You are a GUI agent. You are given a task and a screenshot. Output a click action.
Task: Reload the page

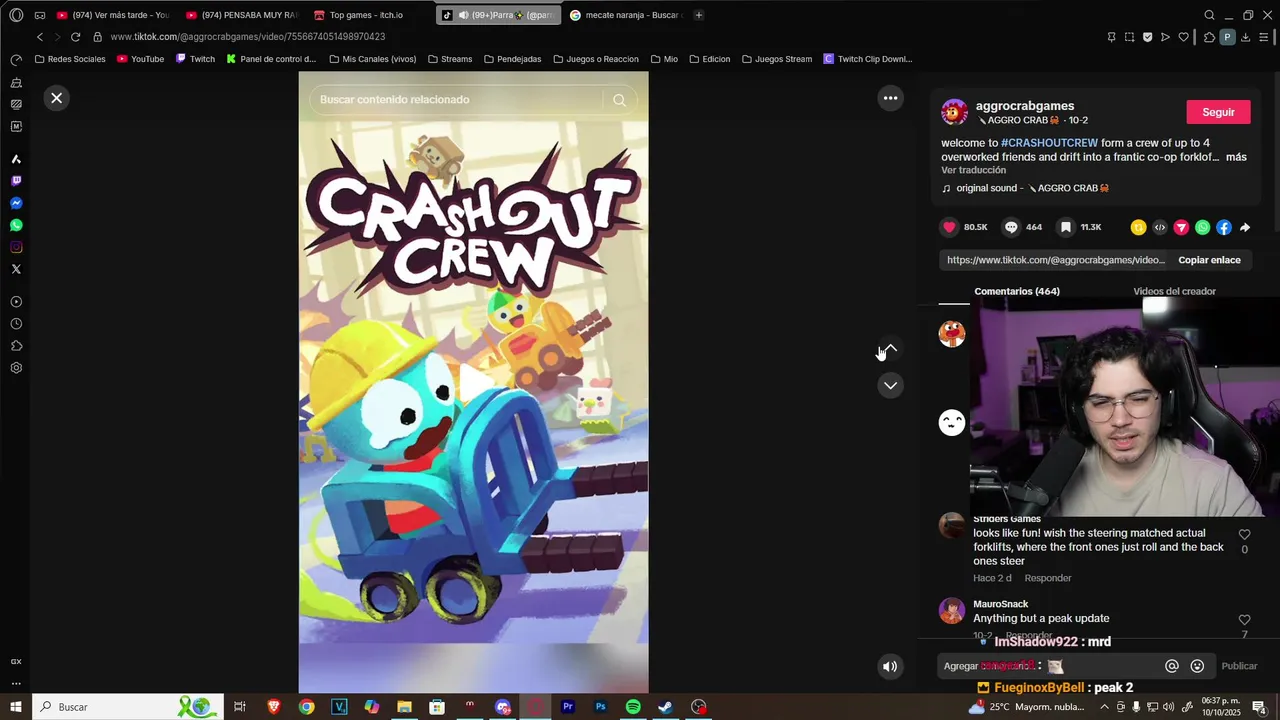click(x=75, y=37)
